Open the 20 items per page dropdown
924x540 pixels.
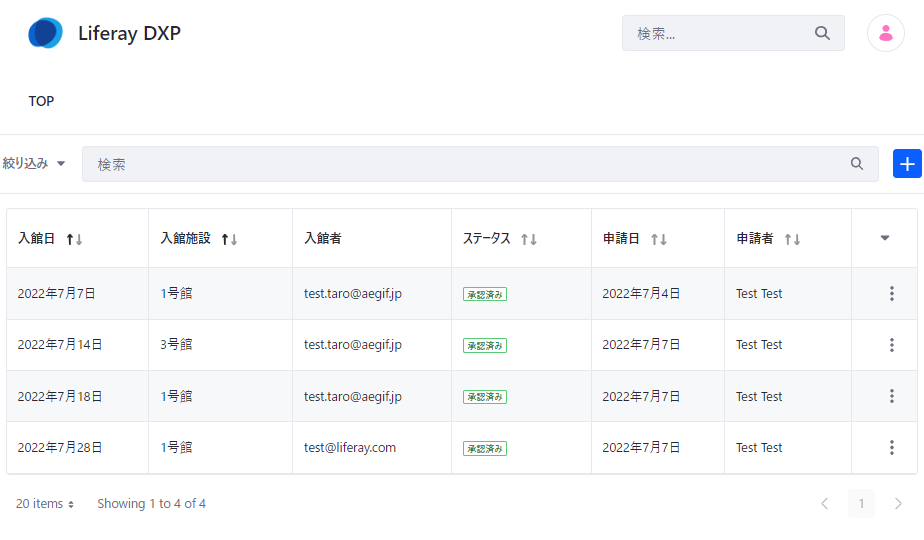[x=45, y=504]
